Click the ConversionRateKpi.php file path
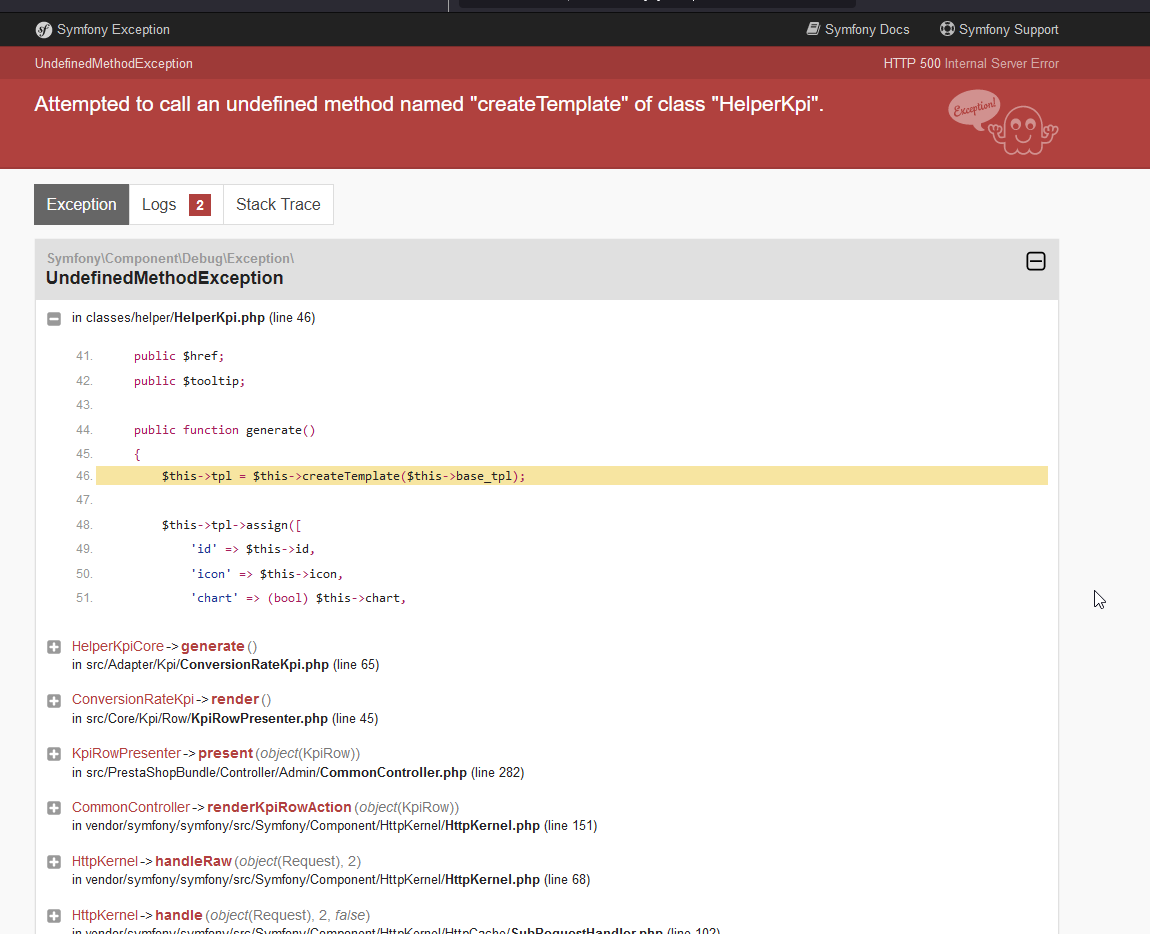This screenshot has height=934, width=1150. tap(225, 665)
